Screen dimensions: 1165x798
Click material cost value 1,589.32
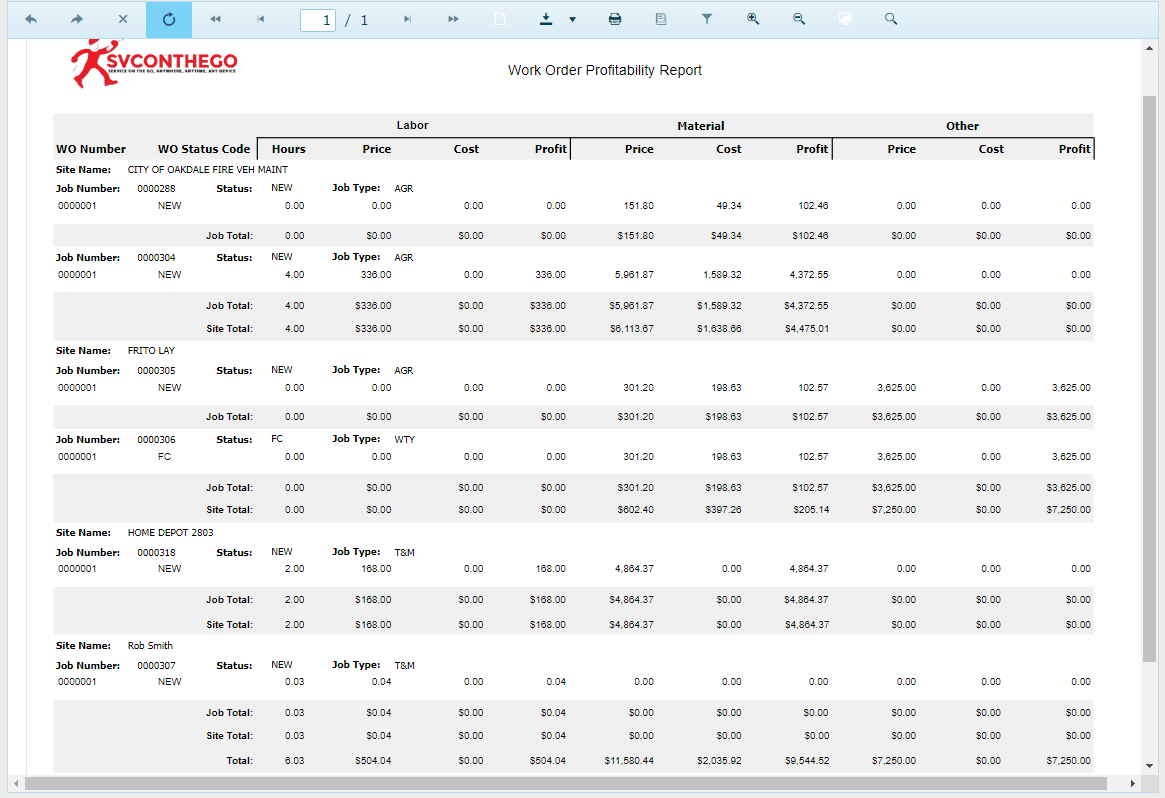click(722, 274)
